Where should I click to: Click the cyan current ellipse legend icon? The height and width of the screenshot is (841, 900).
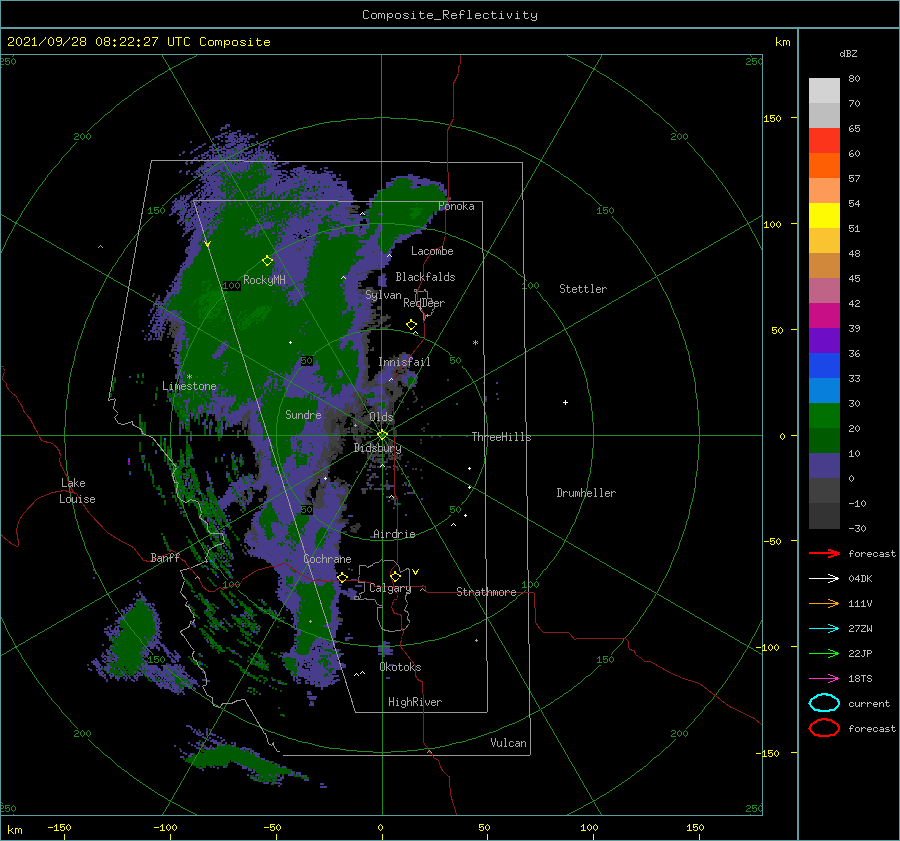coord(824,703)
